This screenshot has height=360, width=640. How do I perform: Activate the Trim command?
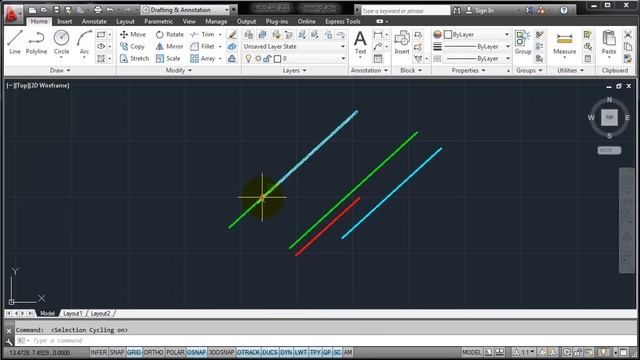pyautogui.click(x=202, y=35)
